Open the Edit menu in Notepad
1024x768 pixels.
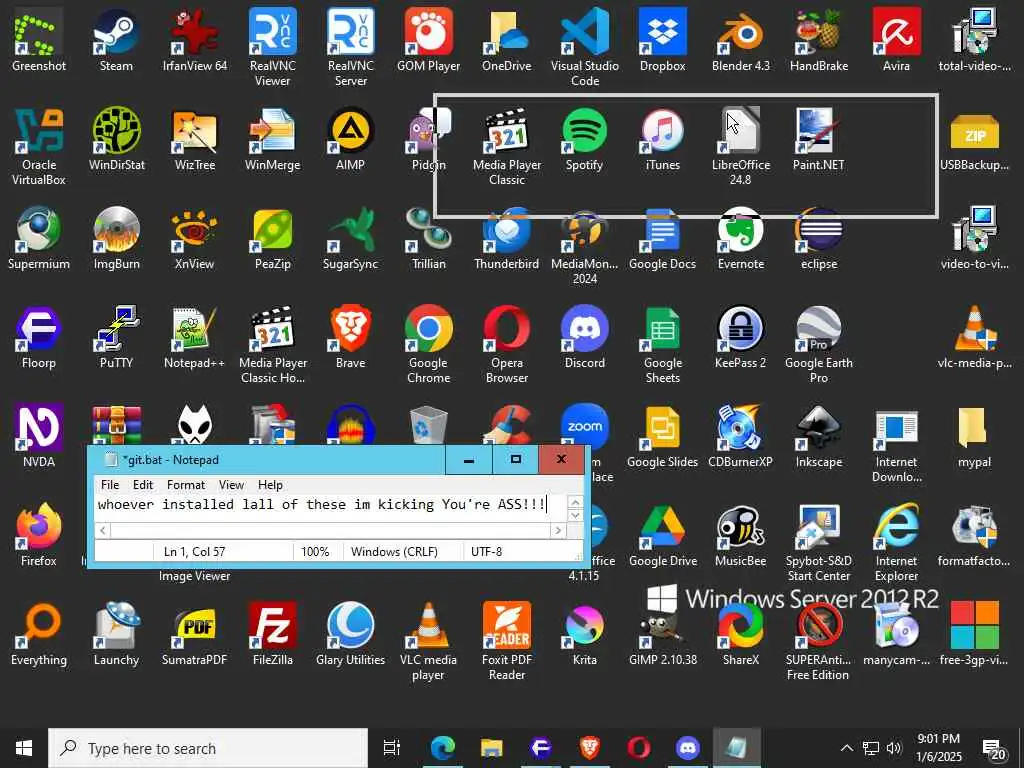pyautogui.click(x=142, y=485)
